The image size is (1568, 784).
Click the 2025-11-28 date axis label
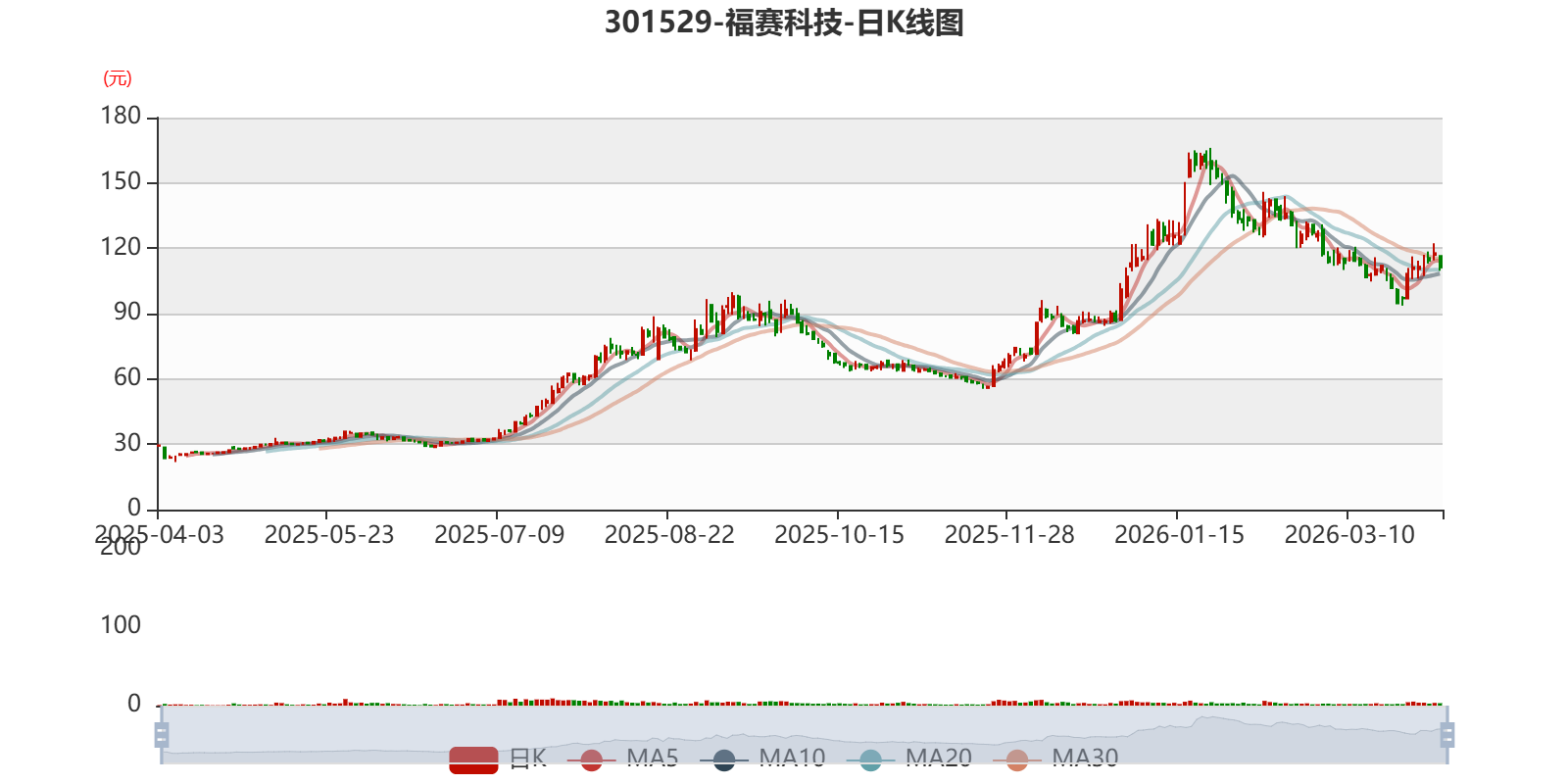[1009, 535]
